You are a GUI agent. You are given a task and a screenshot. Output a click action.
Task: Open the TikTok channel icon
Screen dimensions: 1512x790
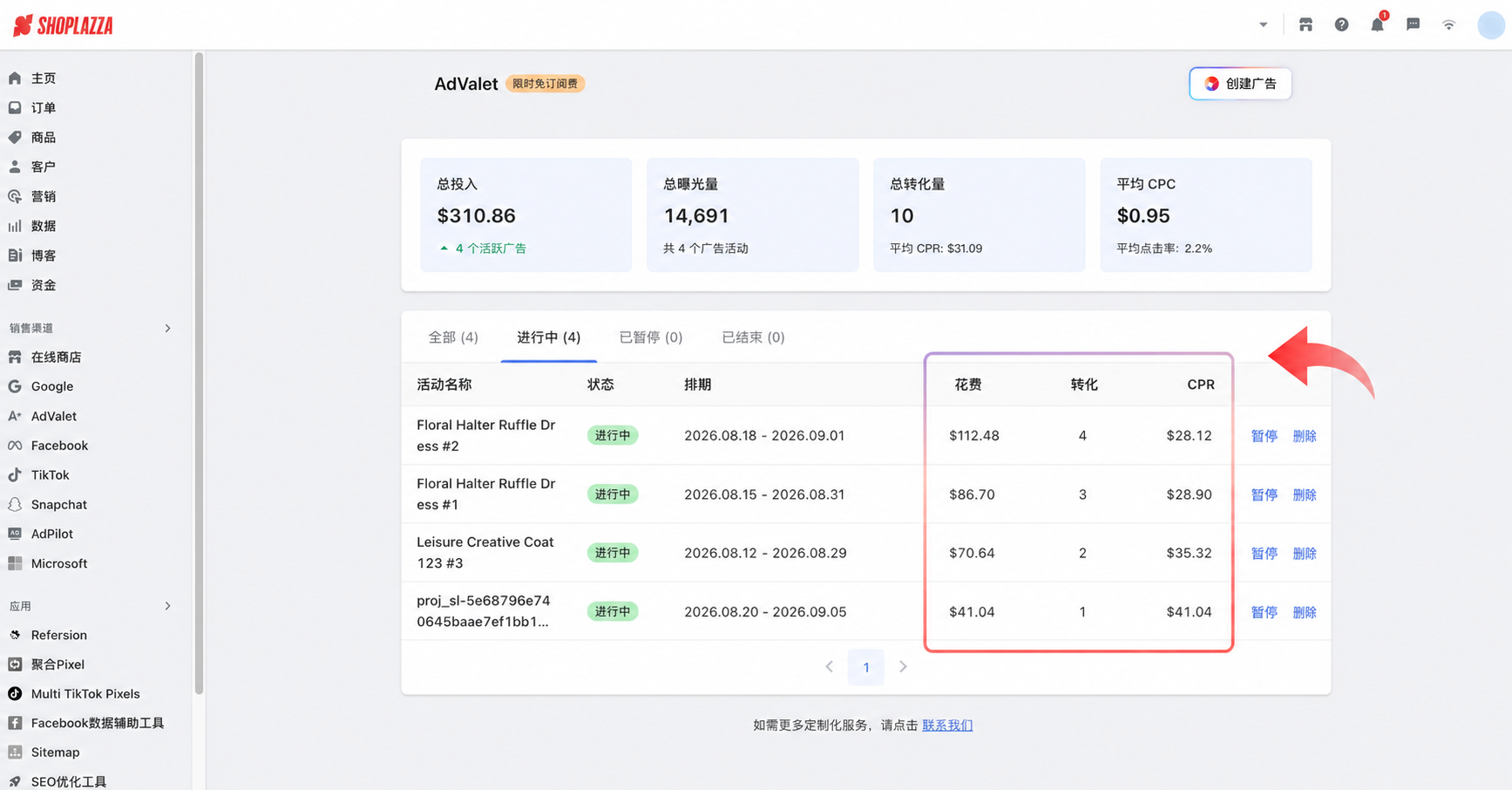coord(15,475)
